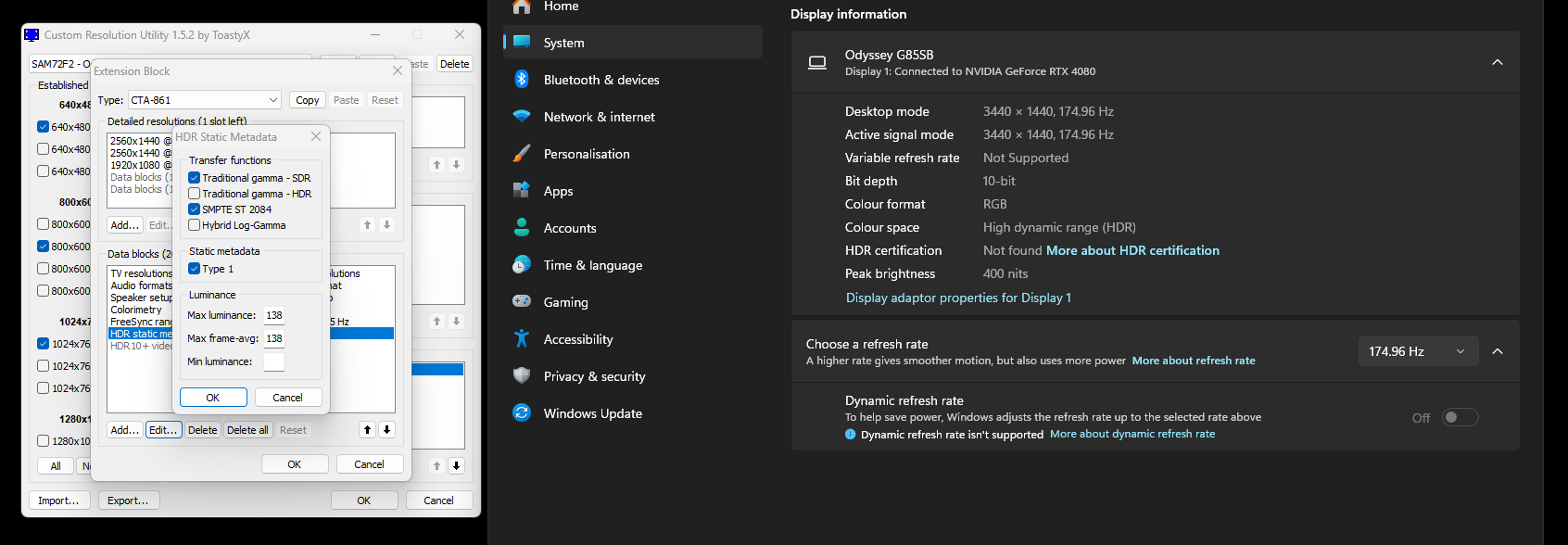Select System in the settings sidebar
1568x545 pixels.
[x=563, y=43]
